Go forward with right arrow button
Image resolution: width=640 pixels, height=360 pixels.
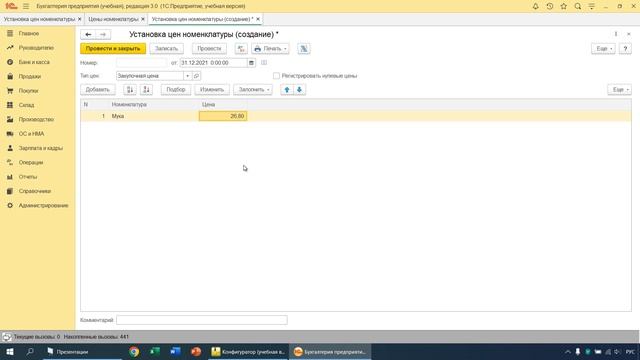[103, 34]
